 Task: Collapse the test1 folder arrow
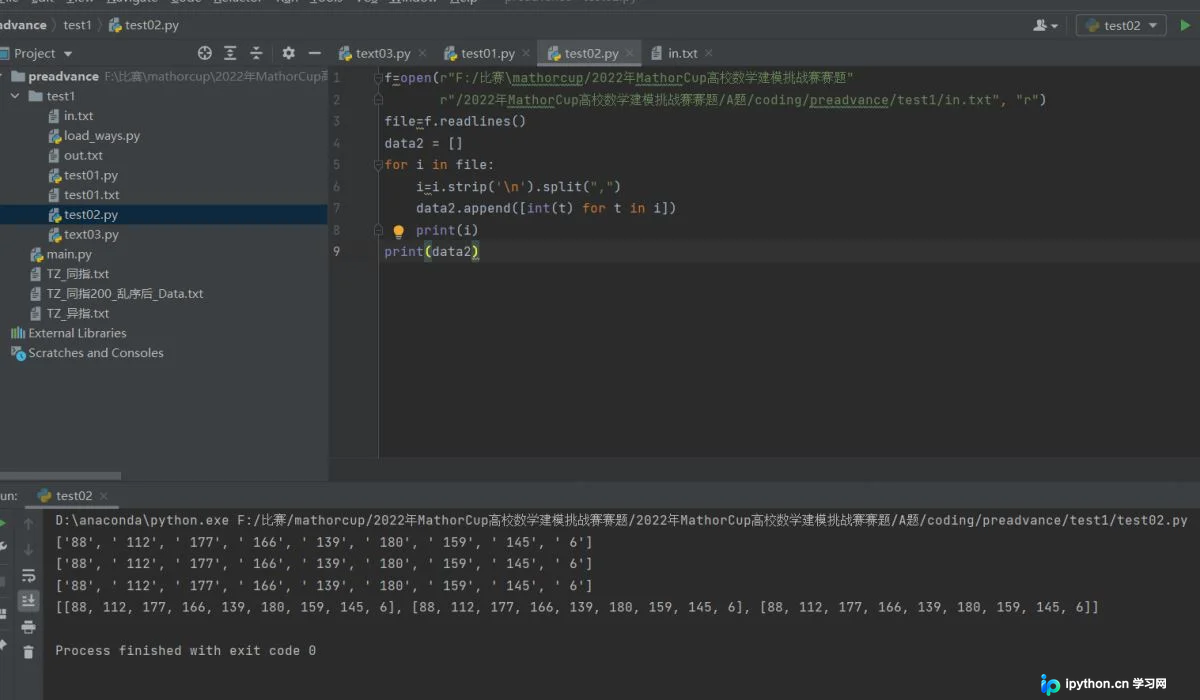coord(15,96)
